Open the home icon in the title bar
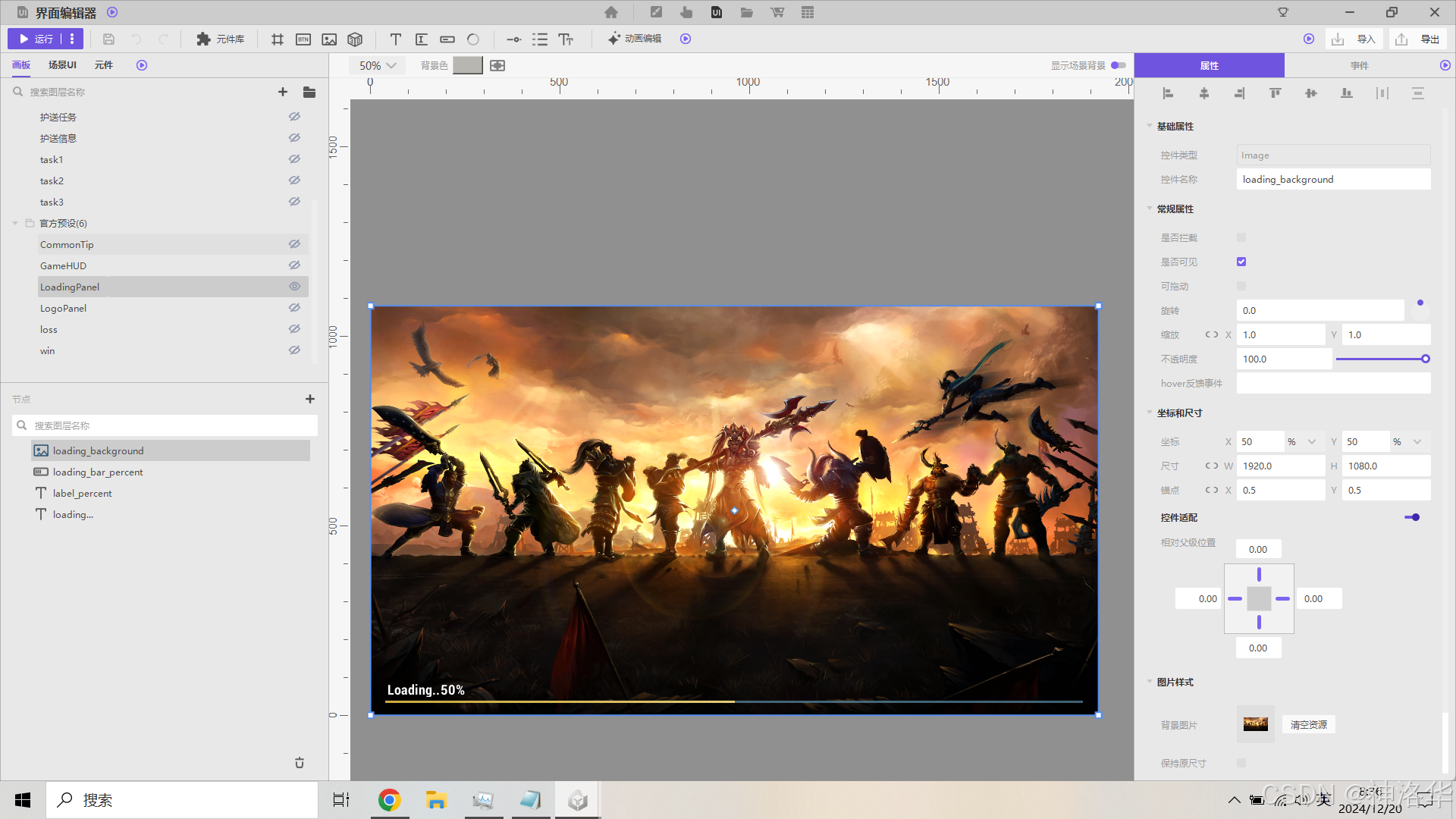 [611, 12]
